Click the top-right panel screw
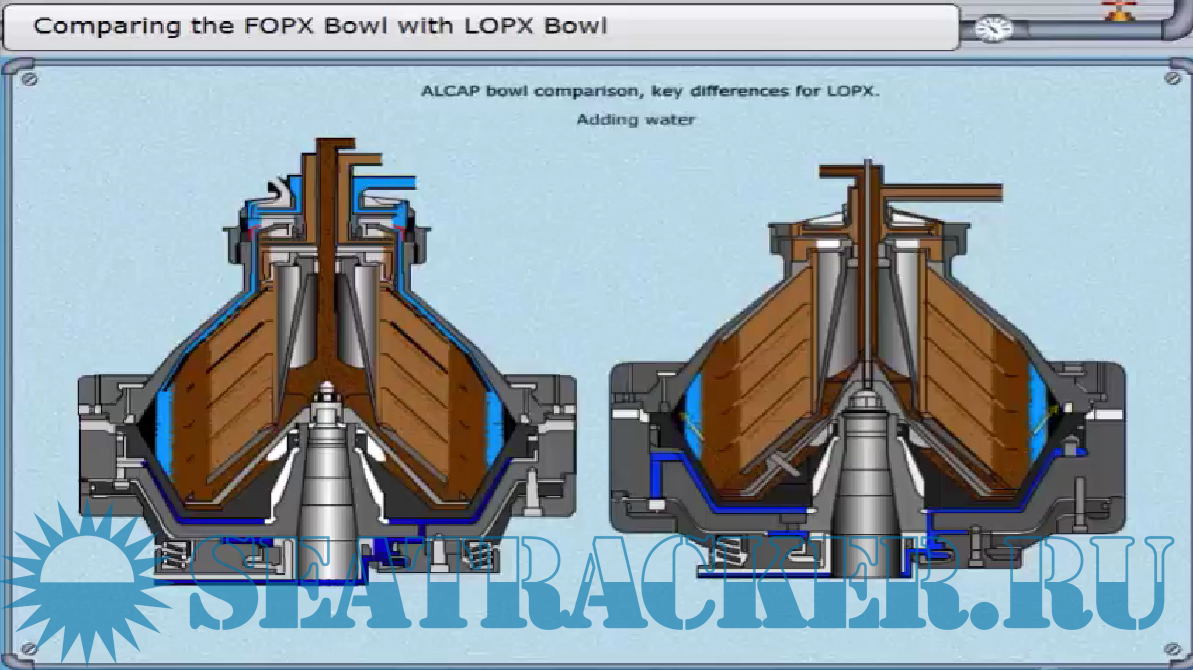Screen dimensions: 1193x670 1171,77
